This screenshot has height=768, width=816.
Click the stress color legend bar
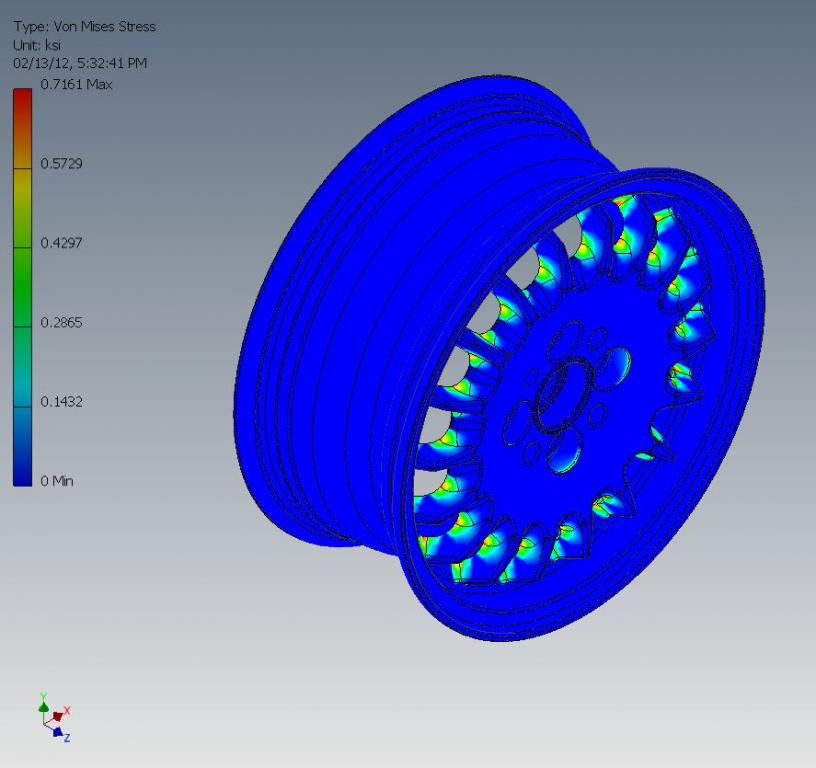click(x=22, y=287)
